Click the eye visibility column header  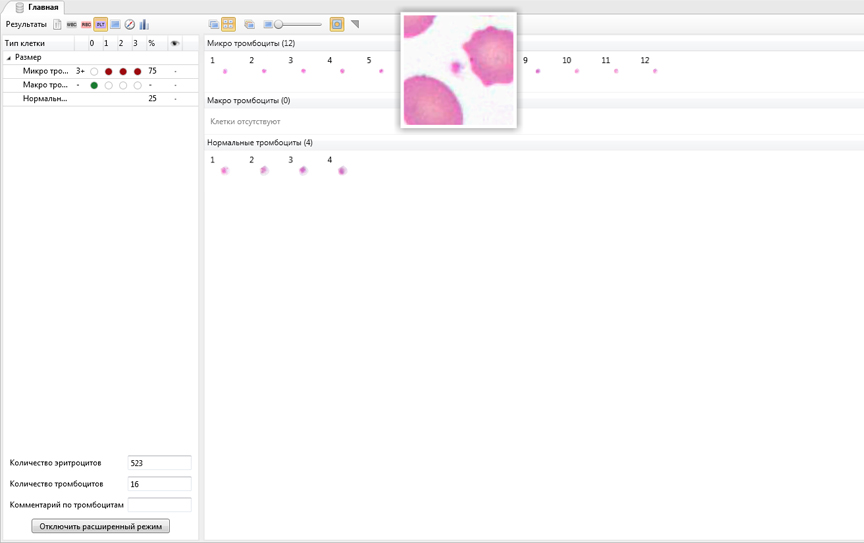click(175, 44)
